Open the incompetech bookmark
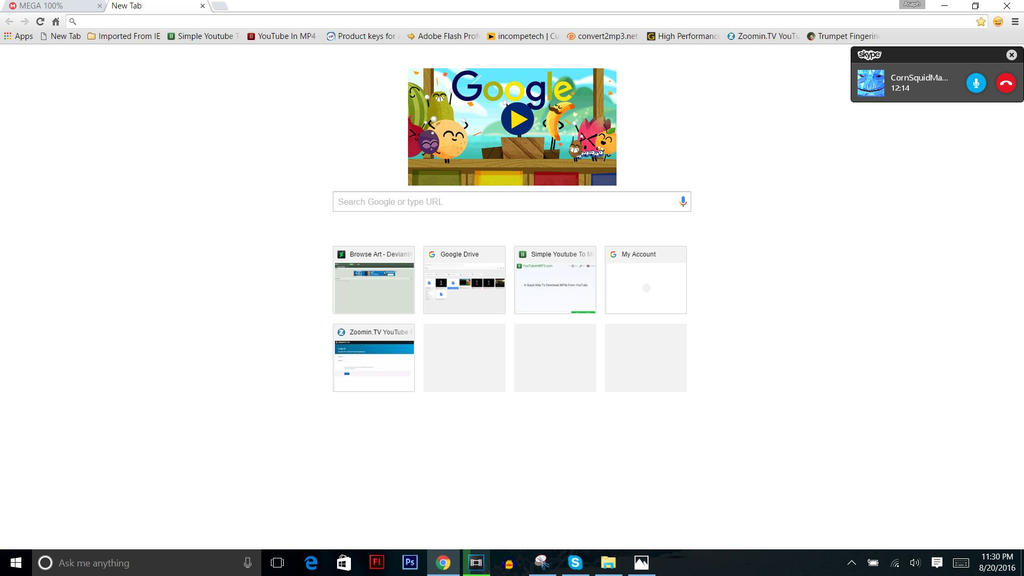This screenshot has width=1024, height=576. pos(523,37)
